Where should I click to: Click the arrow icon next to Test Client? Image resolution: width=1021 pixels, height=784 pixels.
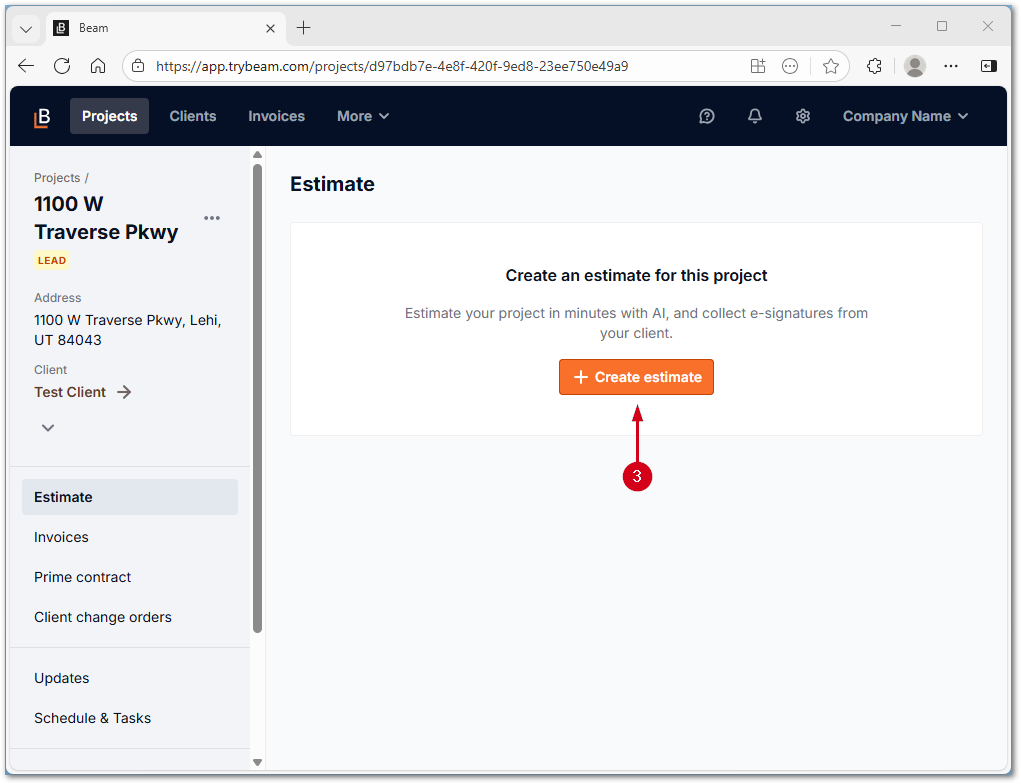tap(123, 392)
